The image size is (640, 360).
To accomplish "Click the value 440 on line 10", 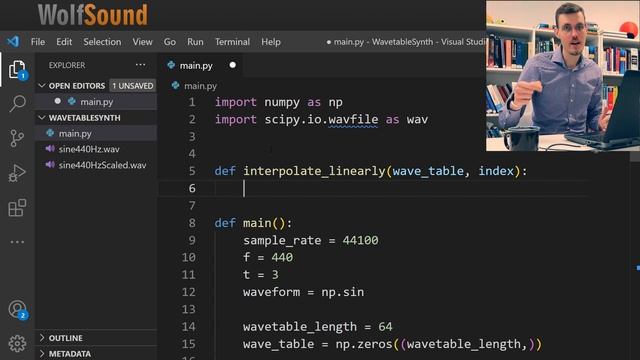I will [282, 257].
